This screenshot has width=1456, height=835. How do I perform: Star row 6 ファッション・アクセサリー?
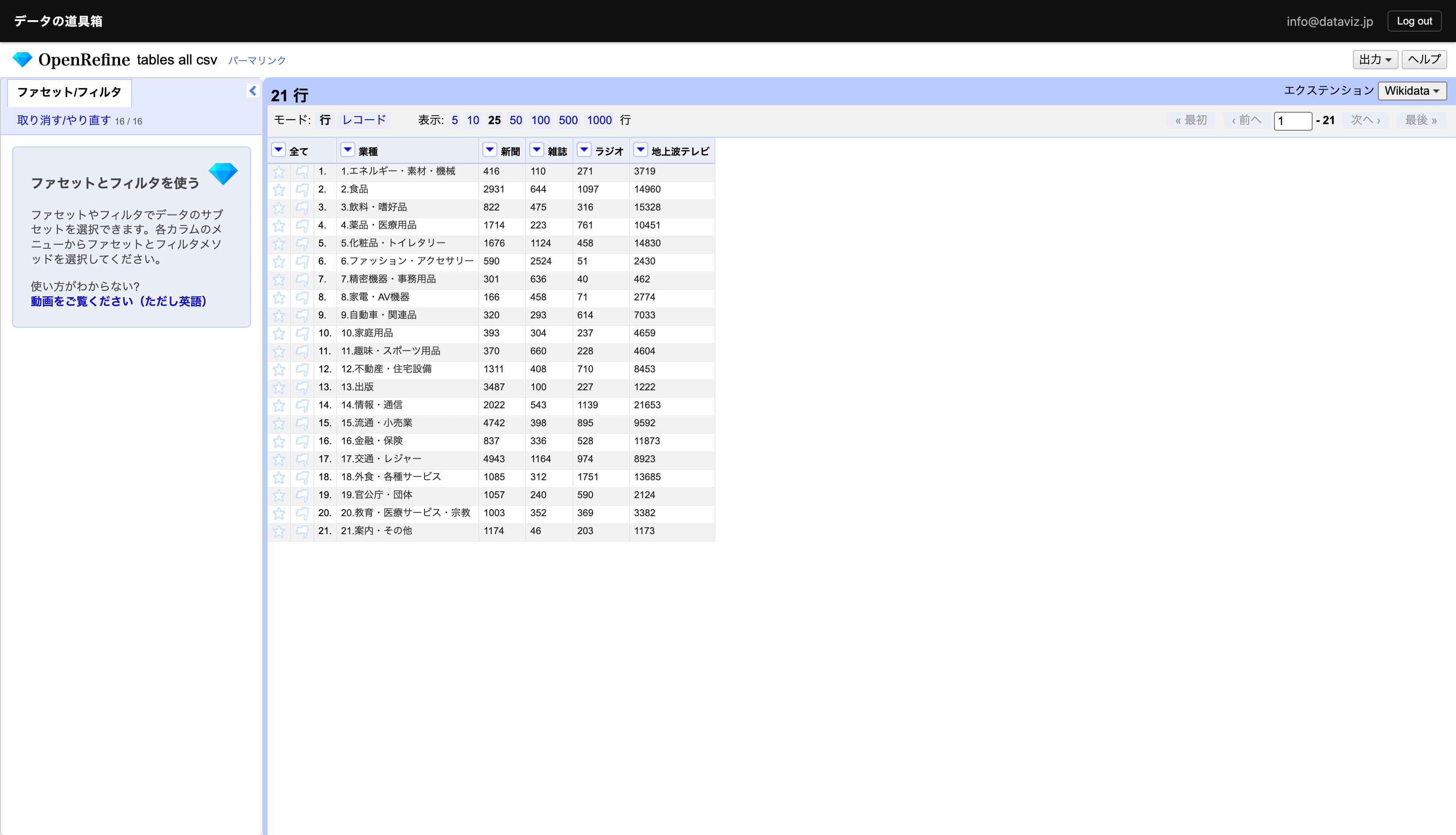coord(278,261)
